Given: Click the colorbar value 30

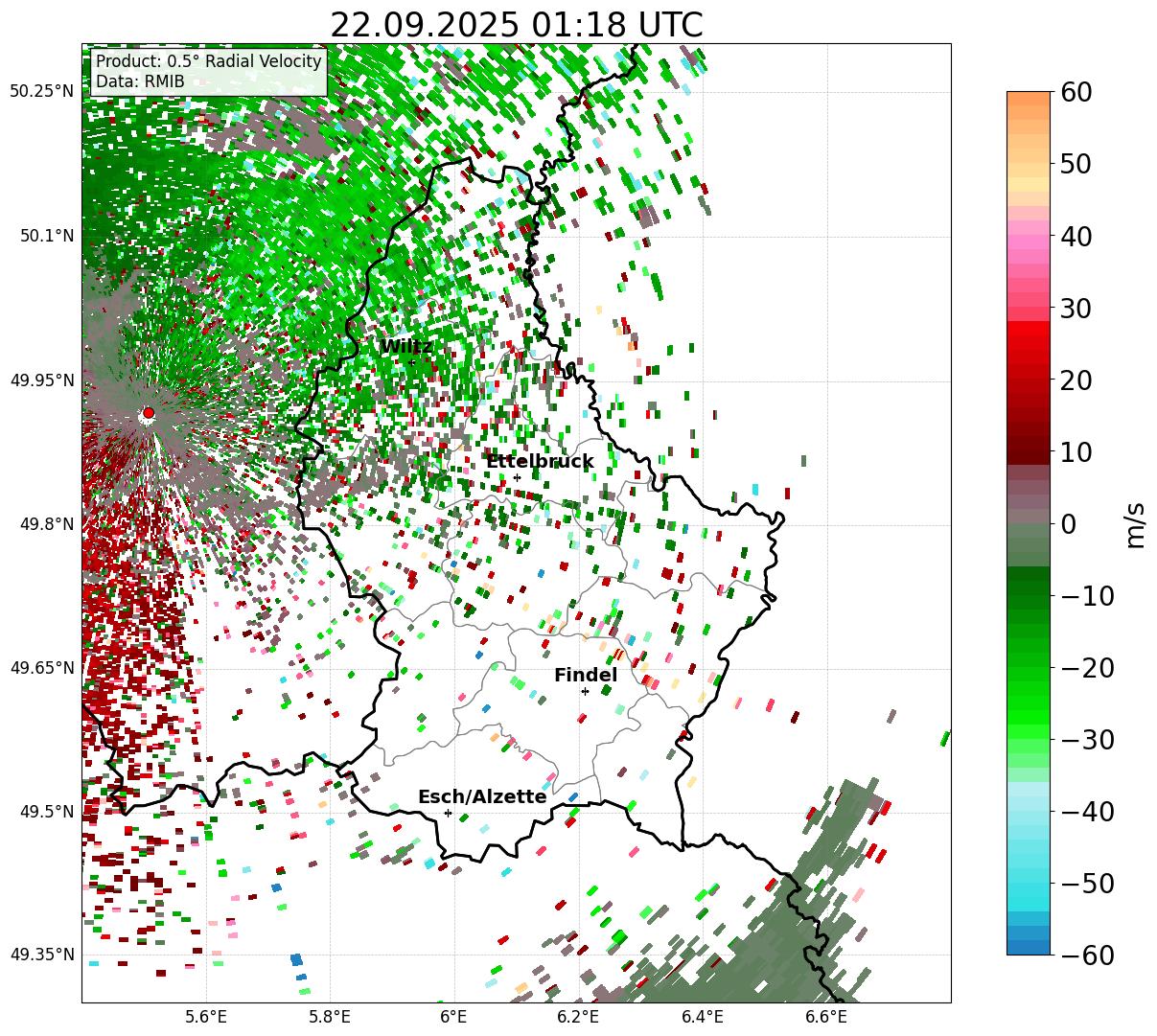Looking at the screenshot, I should [x=1078, y=308].
